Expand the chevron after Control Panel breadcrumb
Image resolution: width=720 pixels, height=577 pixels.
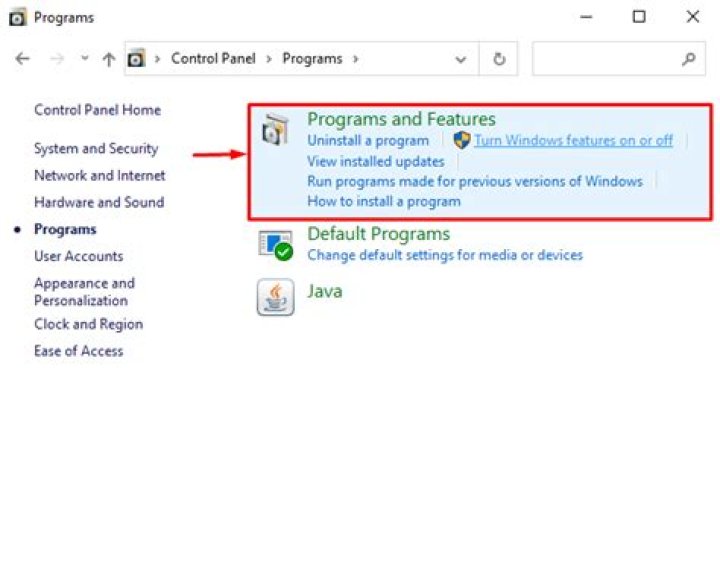pyautogui.click(x=269, y=59)
